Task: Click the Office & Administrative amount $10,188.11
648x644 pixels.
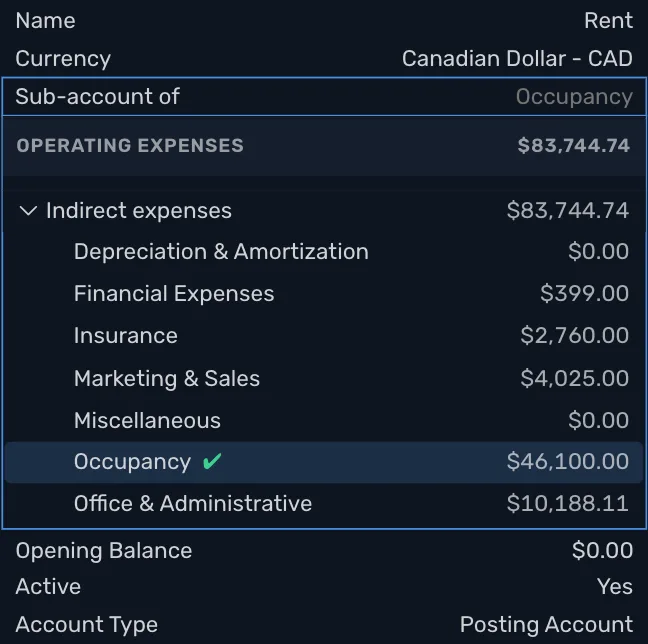Action: click(x=568, y=503)
